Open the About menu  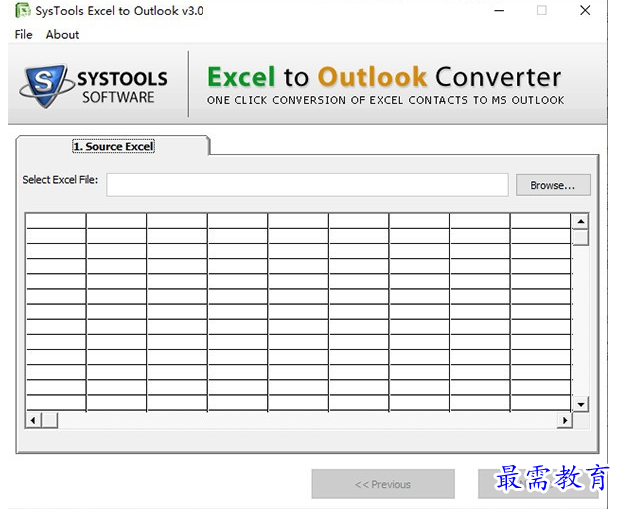62,35
